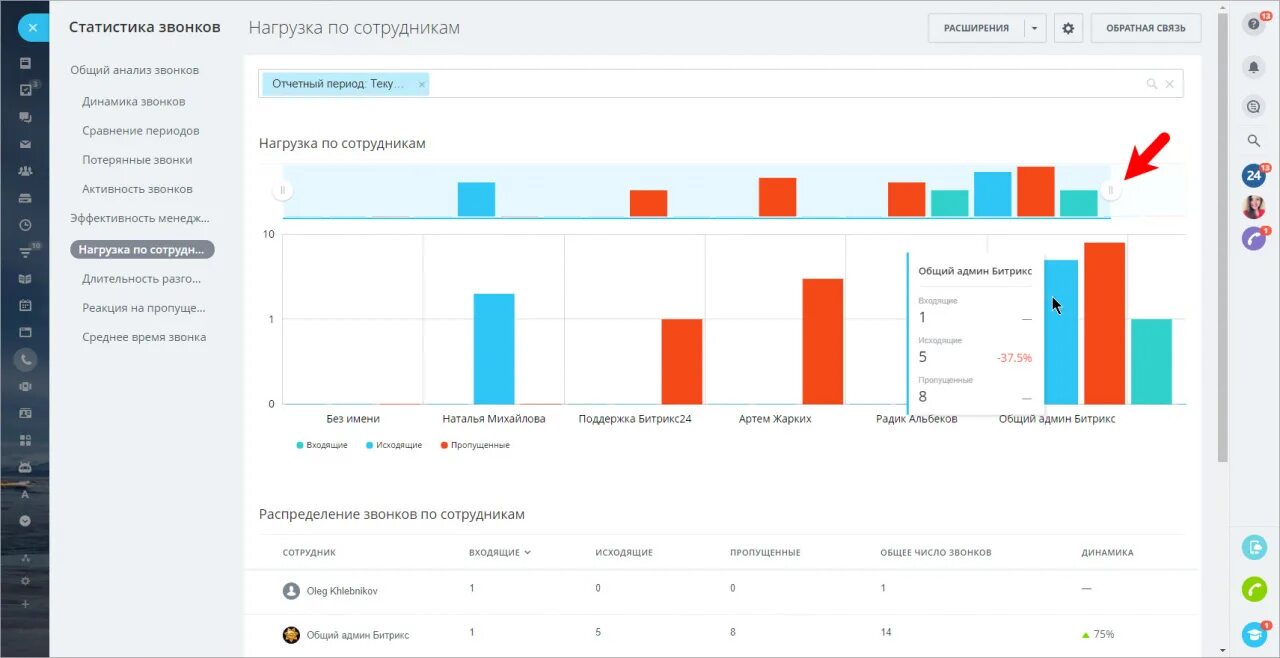1280x658 pixels.
Task: Click the Общий админ Битрикс teal bar
Action: pyautogui.click(x=1151, y=361)
